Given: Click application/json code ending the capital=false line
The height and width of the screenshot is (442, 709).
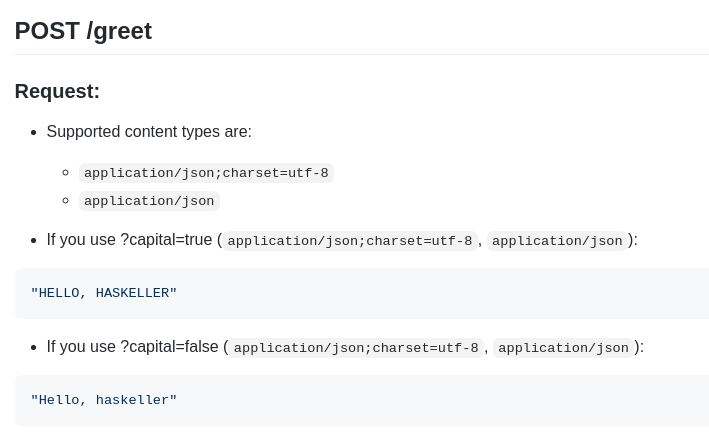Looking at the screenshot, I should tap(563, 348).
